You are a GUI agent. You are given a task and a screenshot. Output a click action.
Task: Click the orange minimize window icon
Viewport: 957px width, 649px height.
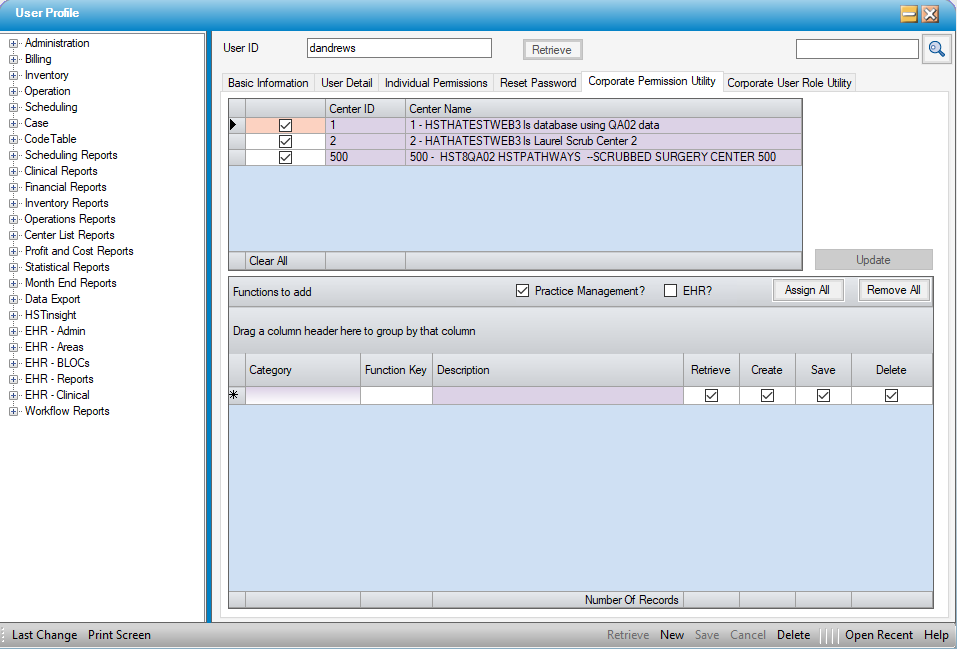click(908, 14)
